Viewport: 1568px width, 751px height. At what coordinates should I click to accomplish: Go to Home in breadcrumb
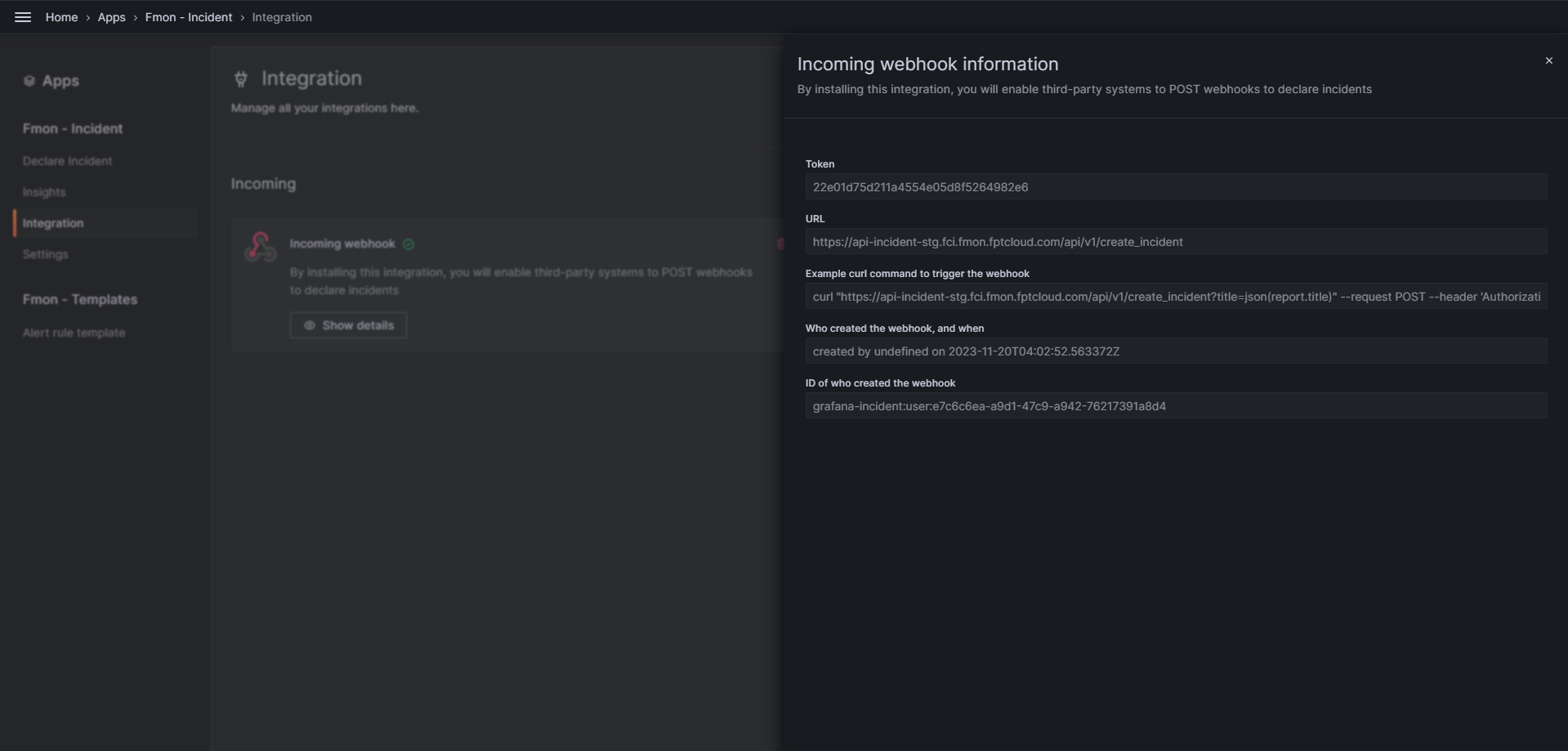(x=61, y=17)
